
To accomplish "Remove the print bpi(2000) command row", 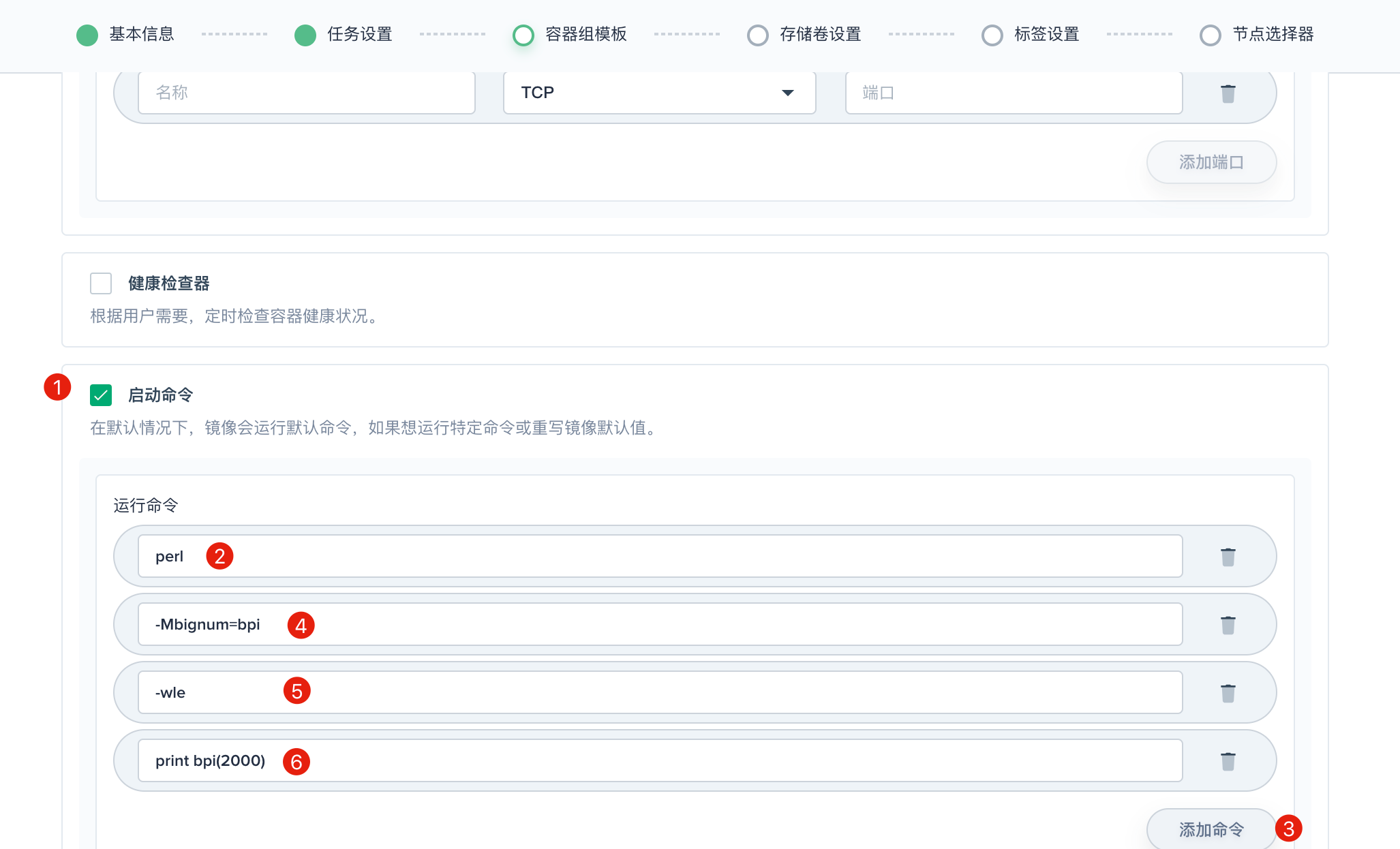I will pyautogui.click(x=1228, y=761).
